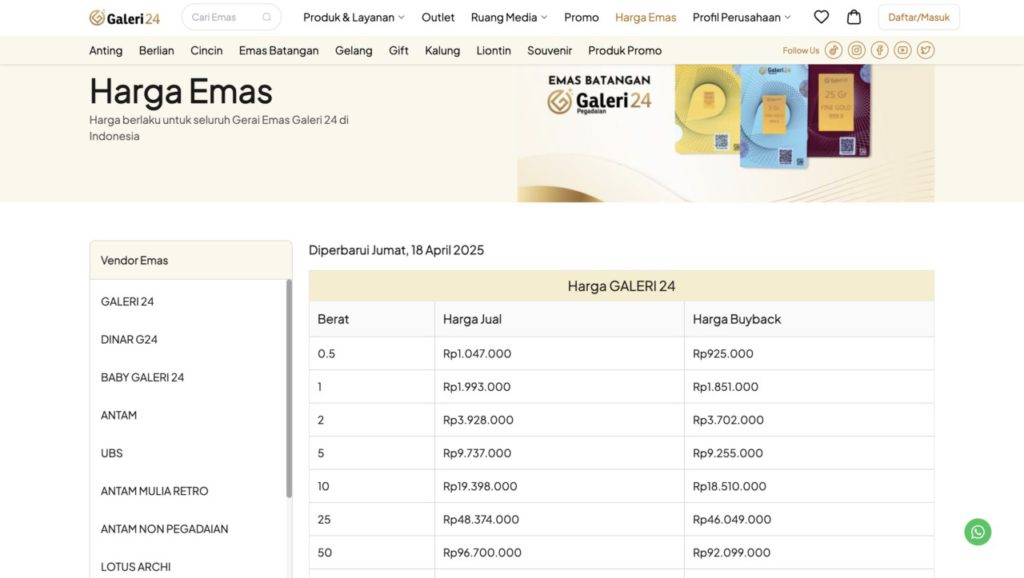This screenshot has width=1024, height=578.
Task: Click the price Rp19.398.000
Action: [480, 487]
